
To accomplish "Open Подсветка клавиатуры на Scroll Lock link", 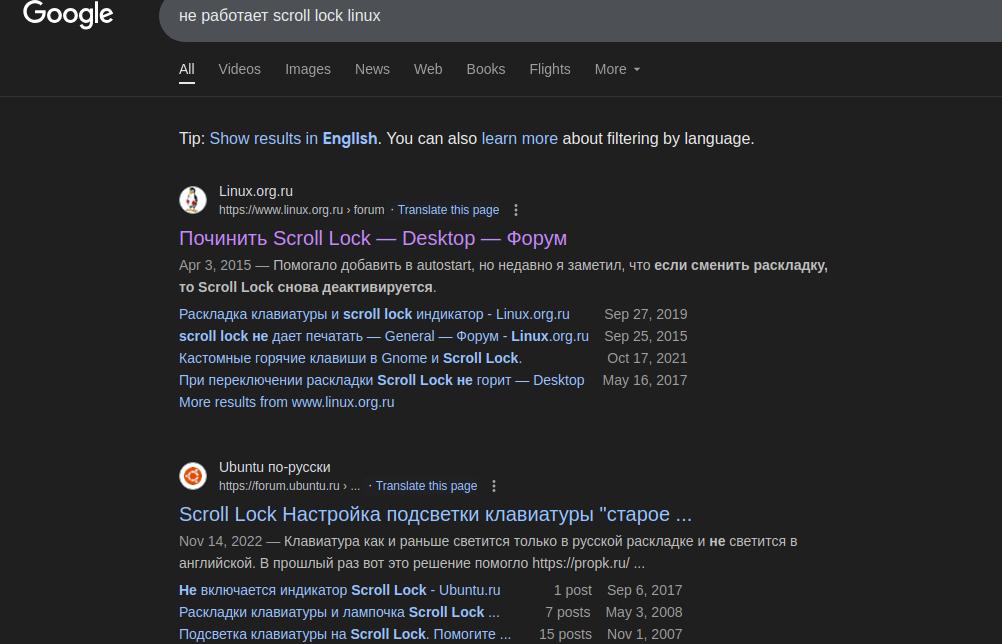I will pos(345,634).
